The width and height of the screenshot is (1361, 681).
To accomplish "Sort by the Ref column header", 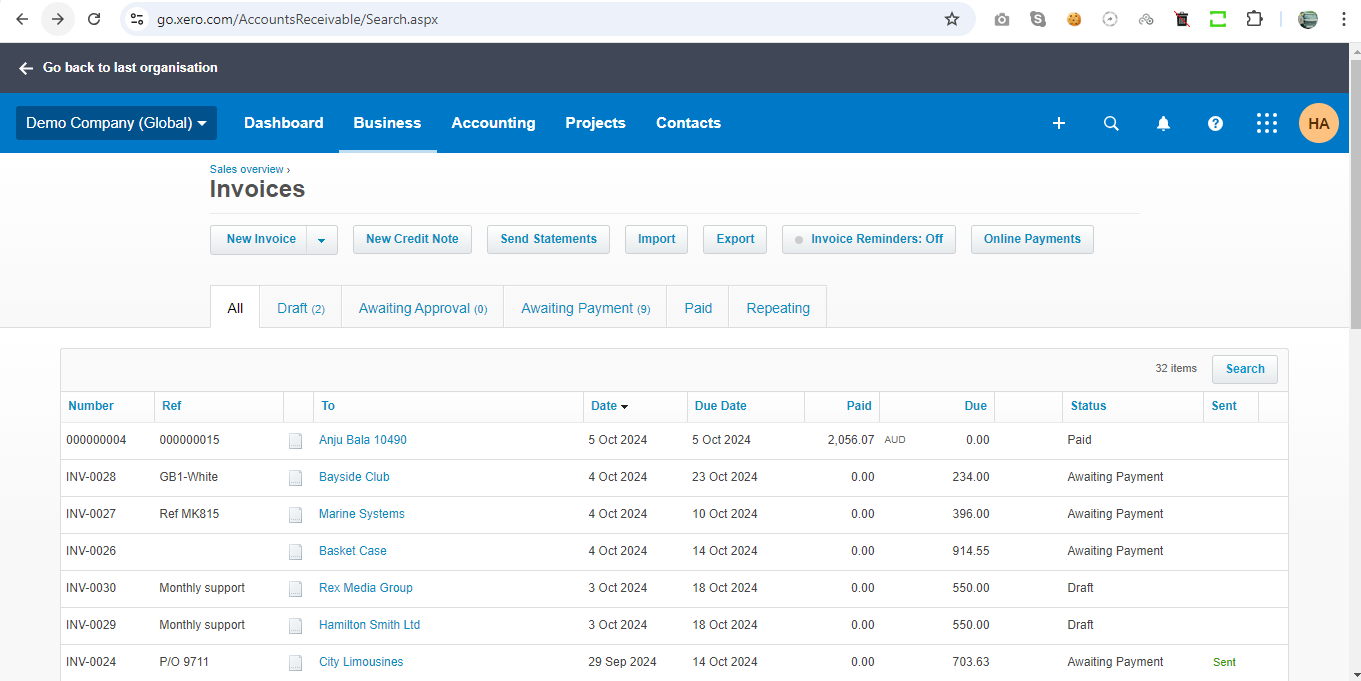I will click(x=172, y=406).
